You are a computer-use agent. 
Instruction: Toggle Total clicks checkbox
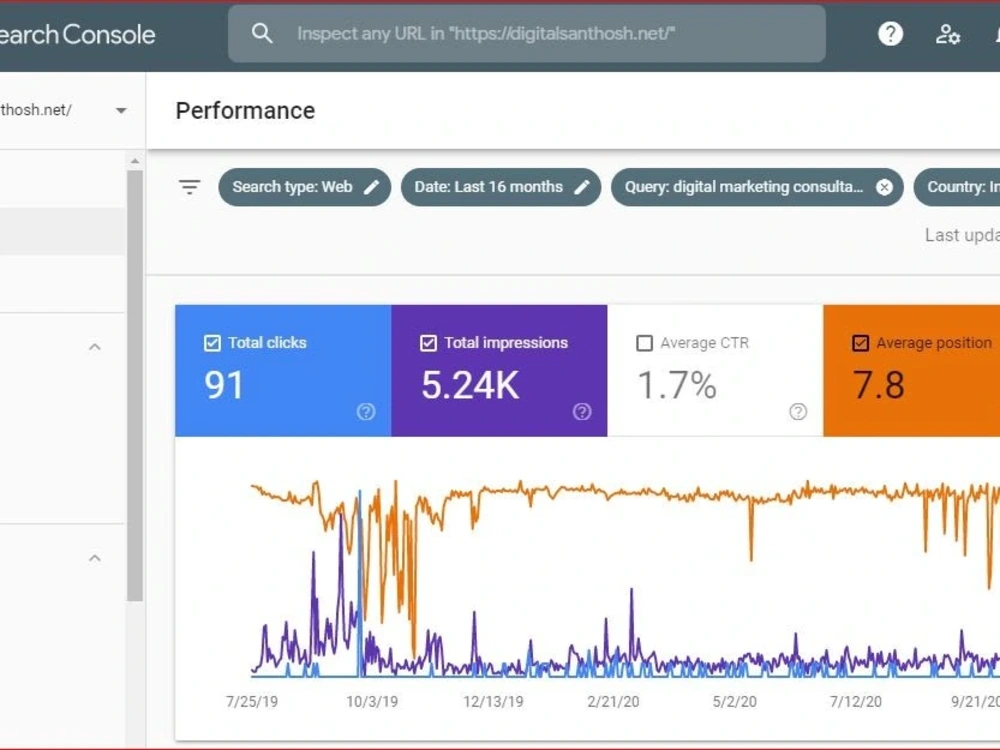pos(212,343)
